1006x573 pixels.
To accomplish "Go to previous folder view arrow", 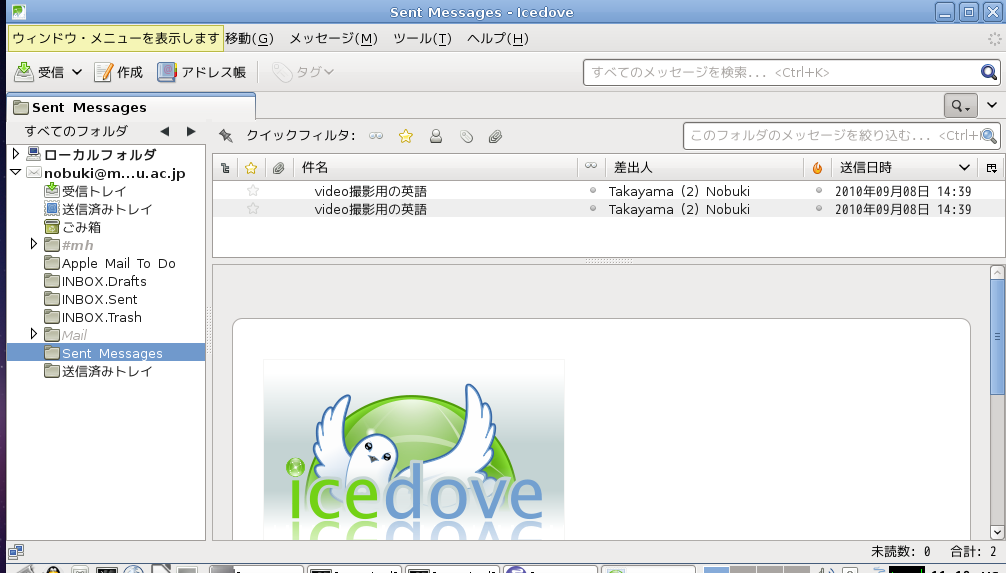I will pos(165,132).
